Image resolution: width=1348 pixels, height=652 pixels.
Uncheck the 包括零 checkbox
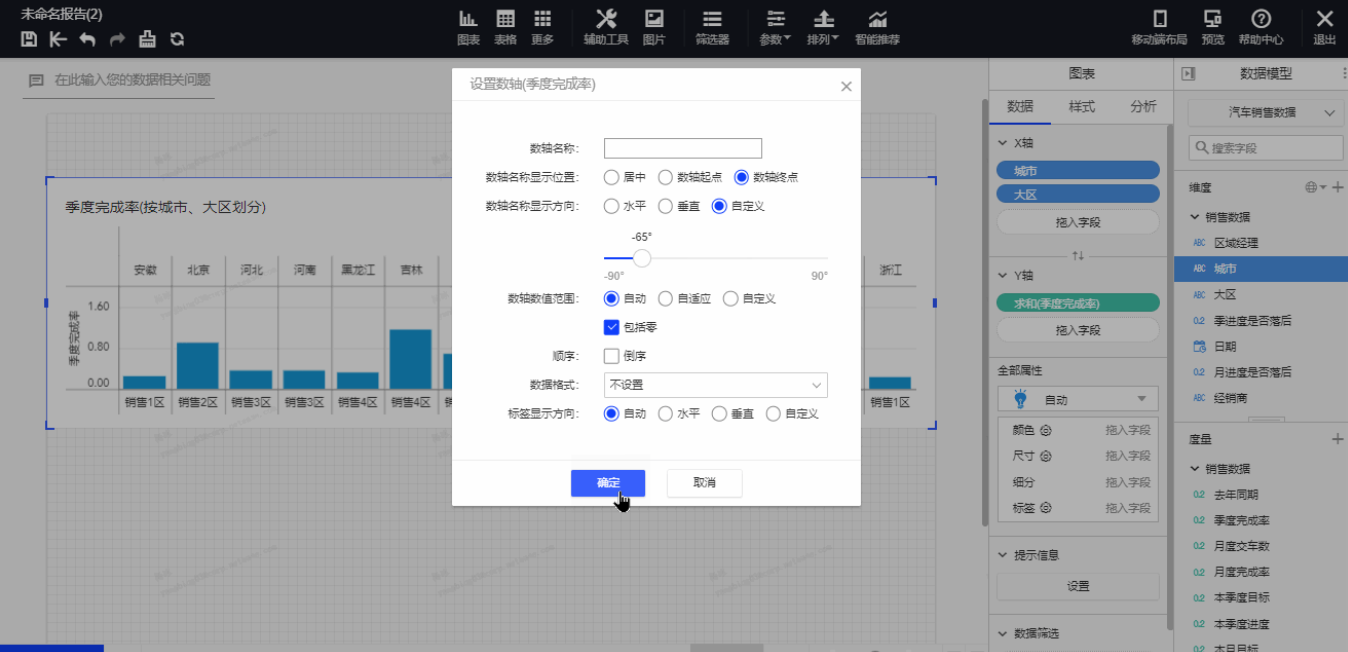point(612,327)
